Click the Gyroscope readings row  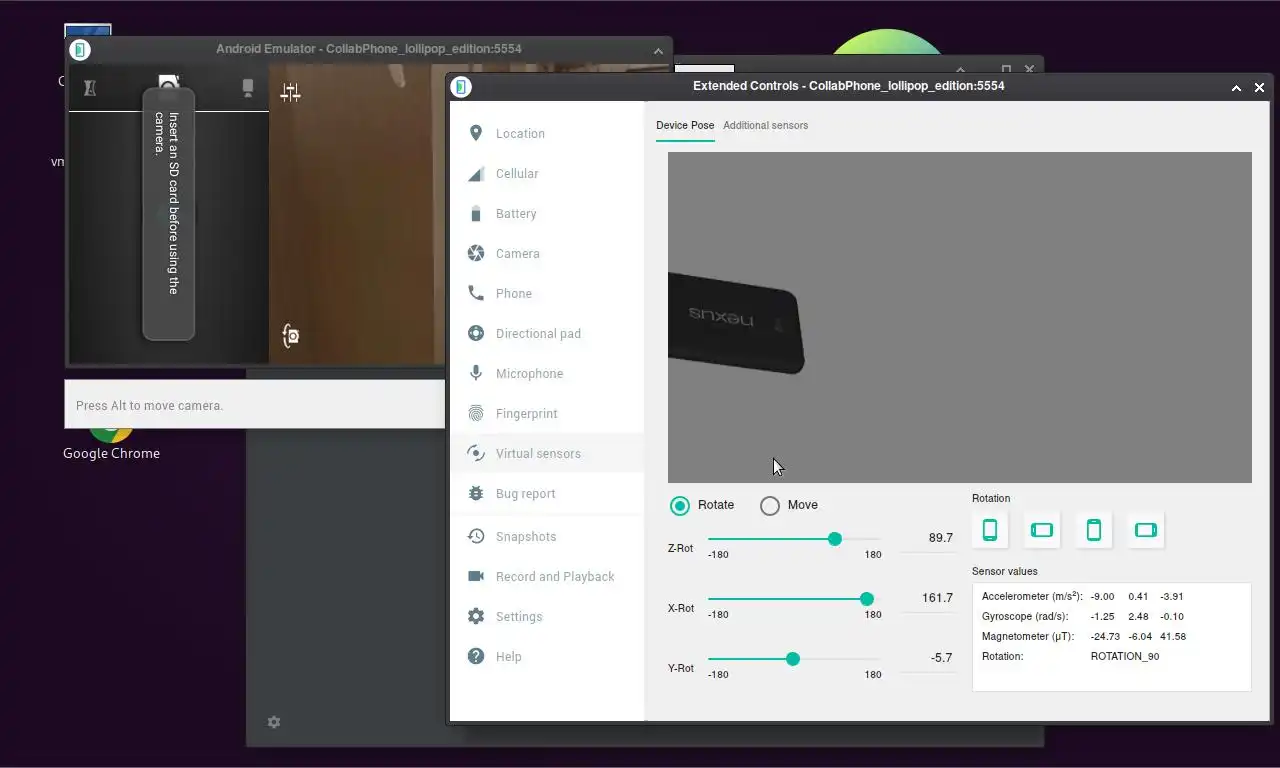click(1084, 617)
